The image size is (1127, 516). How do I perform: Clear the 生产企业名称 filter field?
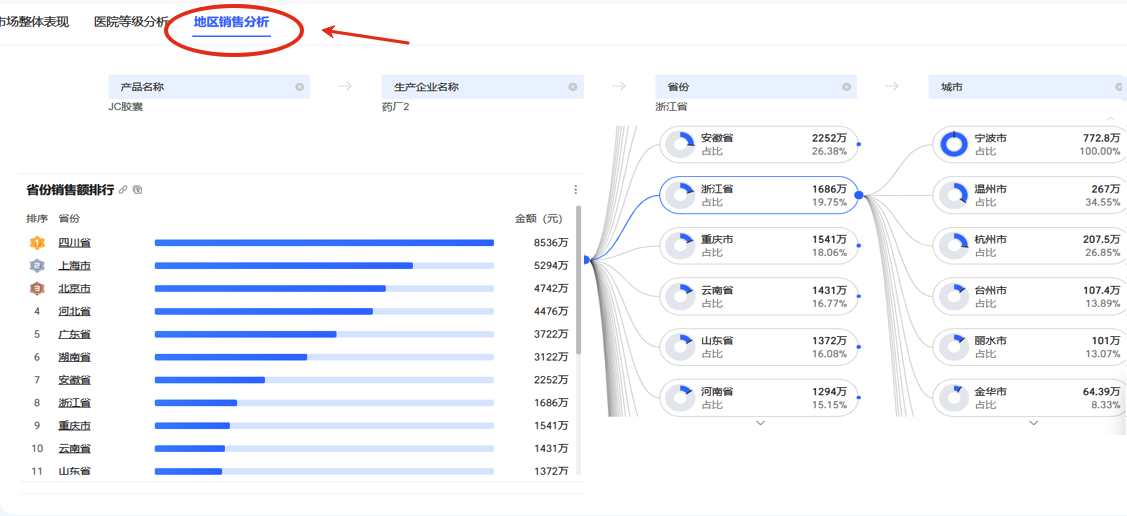(573, 87)
